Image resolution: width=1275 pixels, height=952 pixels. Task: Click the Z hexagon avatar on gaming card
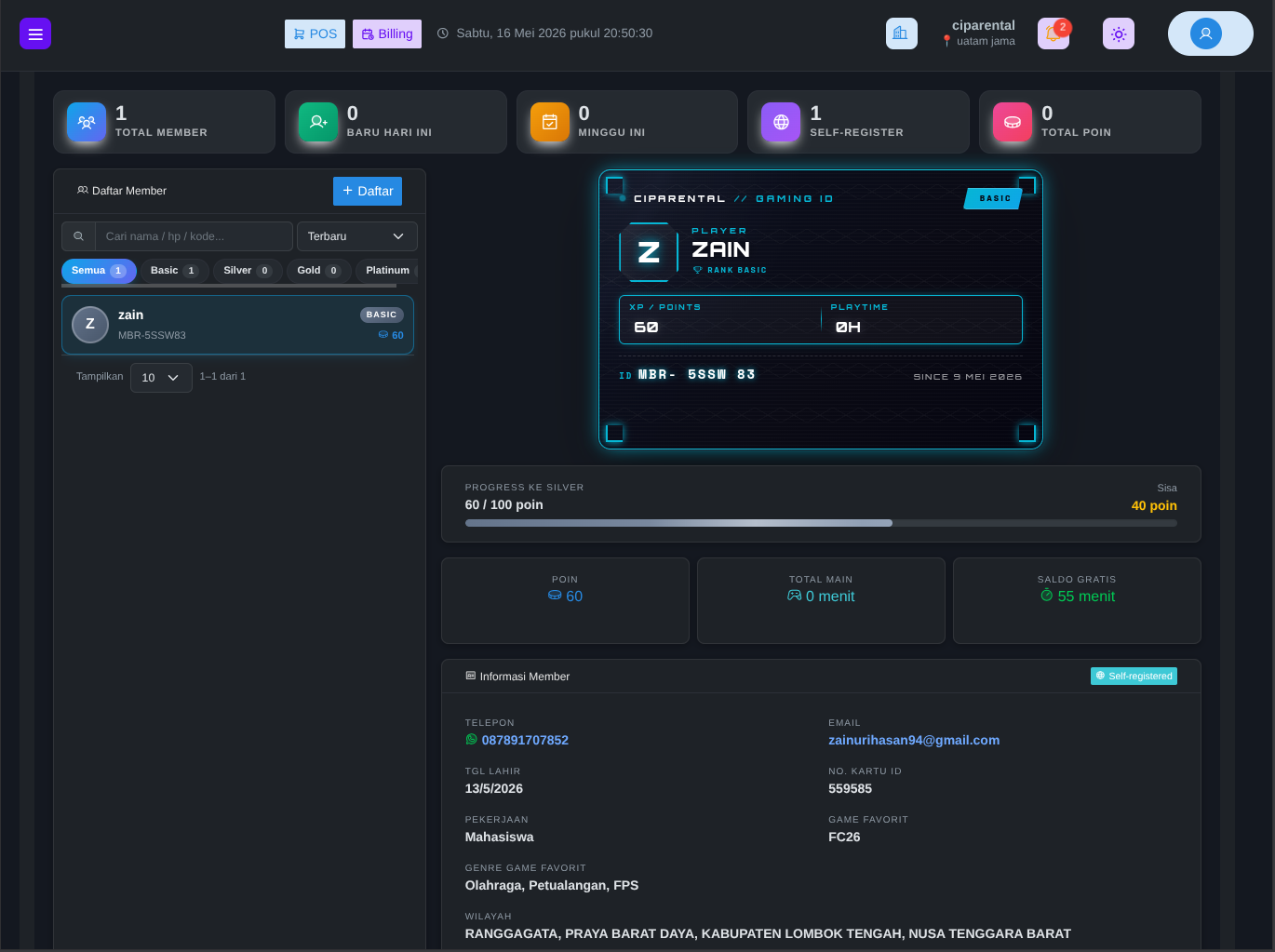[649, 252]
